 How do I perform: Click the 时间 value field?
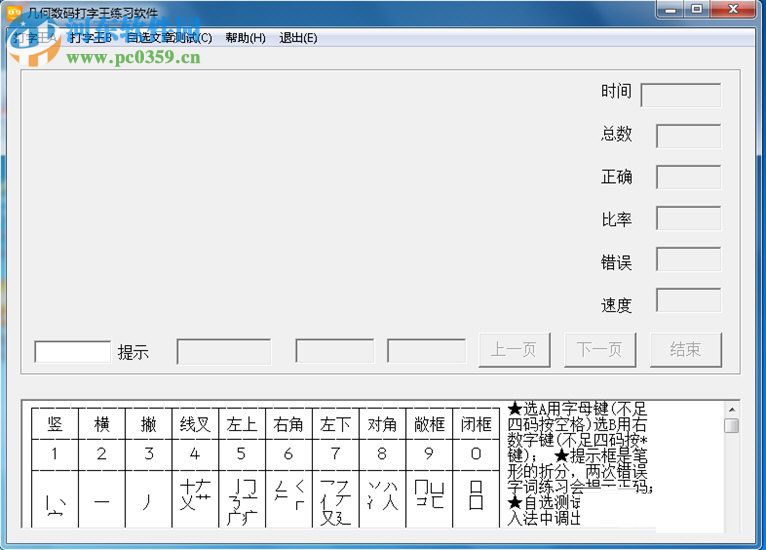click(681, 95)
